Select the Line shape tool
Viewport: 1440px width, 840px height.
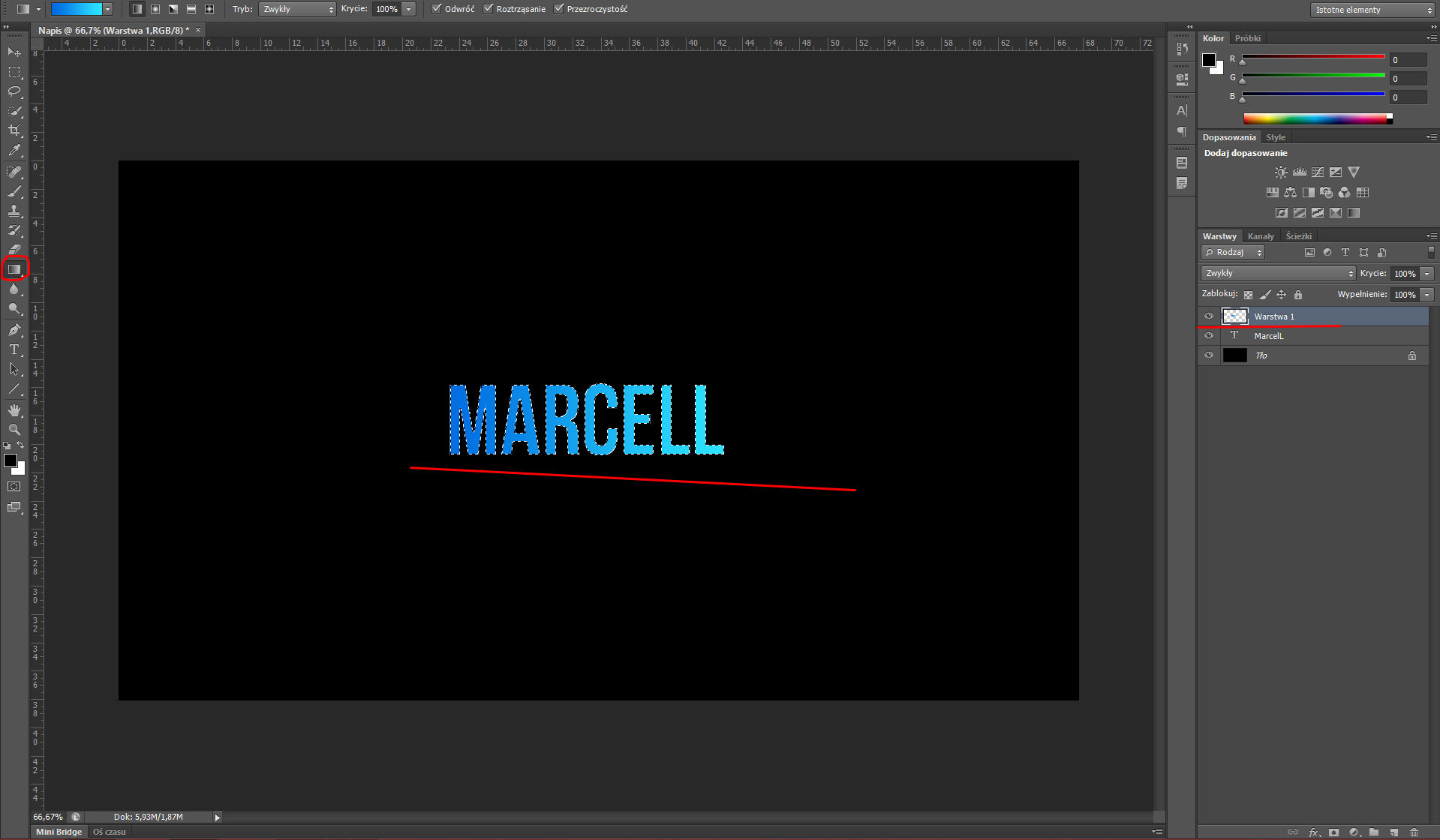tap(14, 388)
